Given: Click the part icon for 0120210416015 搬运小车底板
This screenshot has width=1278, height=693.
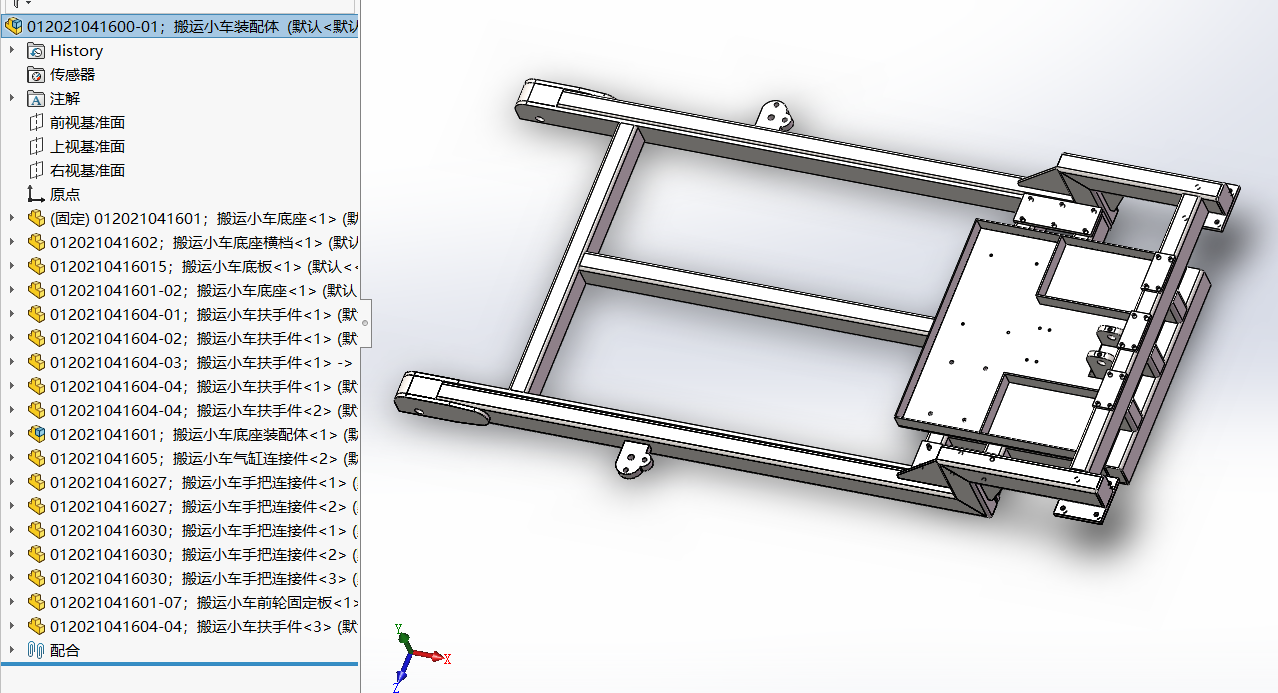Looking at the screenshot, I should pyautogui.click(x=36, y=267).
